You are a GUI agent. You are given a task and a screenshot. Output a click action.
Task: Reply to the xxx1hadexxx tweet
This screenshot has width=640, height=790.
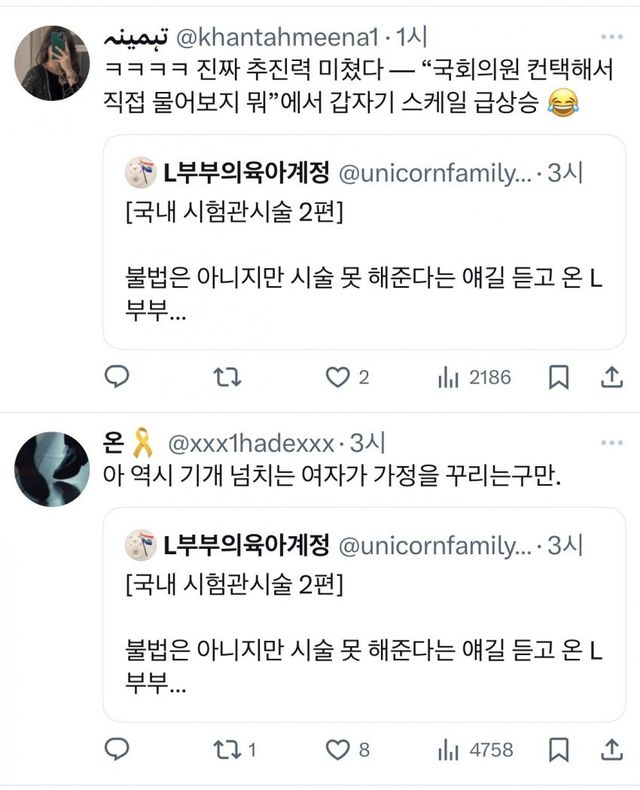[117, 749]
